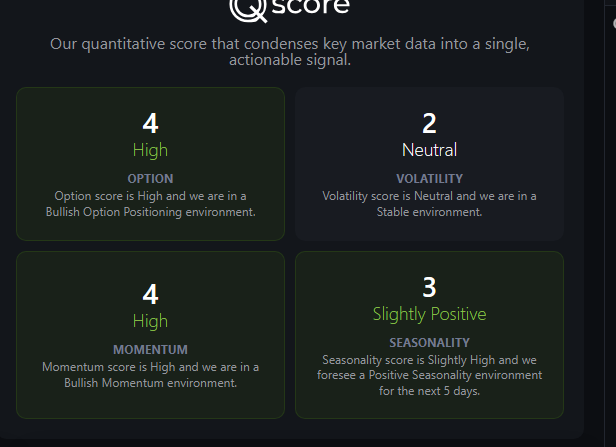Image resolution: width=616 pixels, height=447 pixels.
Task: Click the Slightly Positive seasonality label
Action: click(x=429, y=314)
